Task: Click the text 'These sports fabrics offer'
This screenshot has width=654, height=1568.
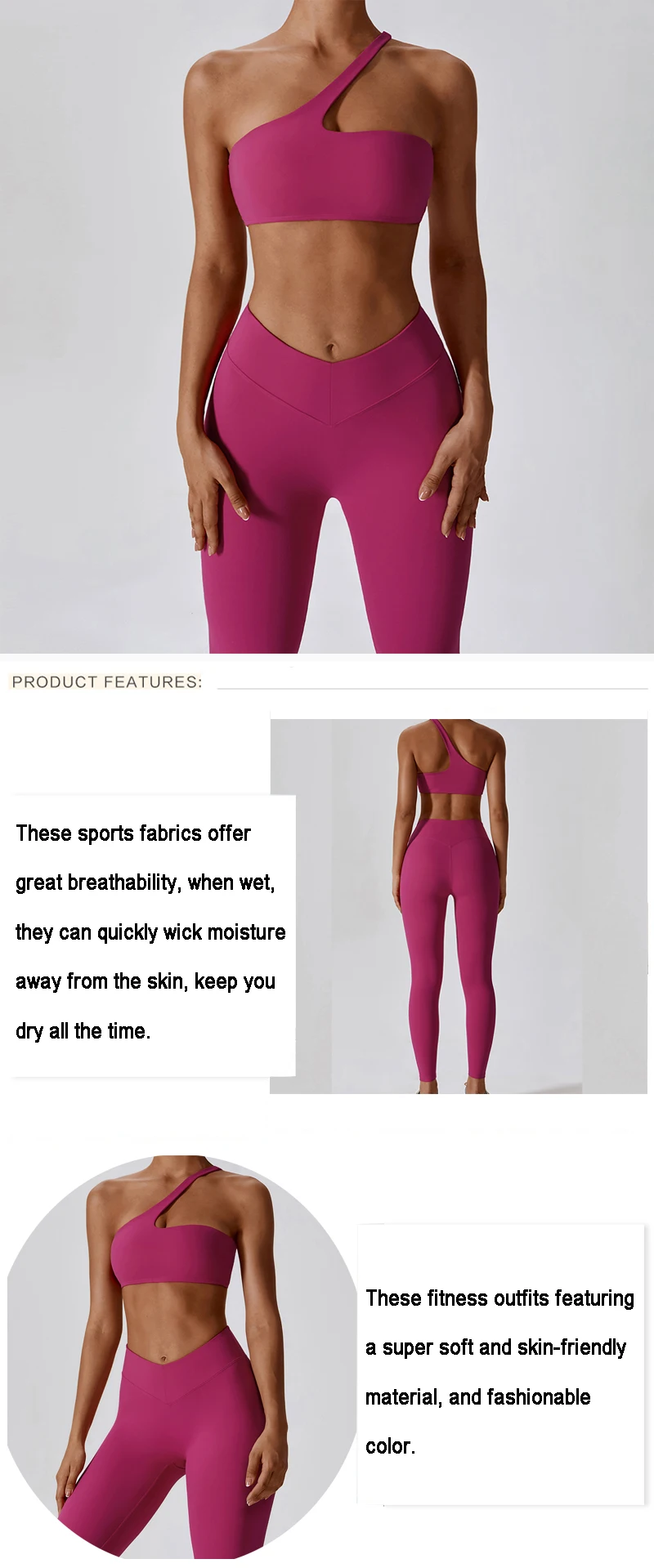Action: pos(133,833)
